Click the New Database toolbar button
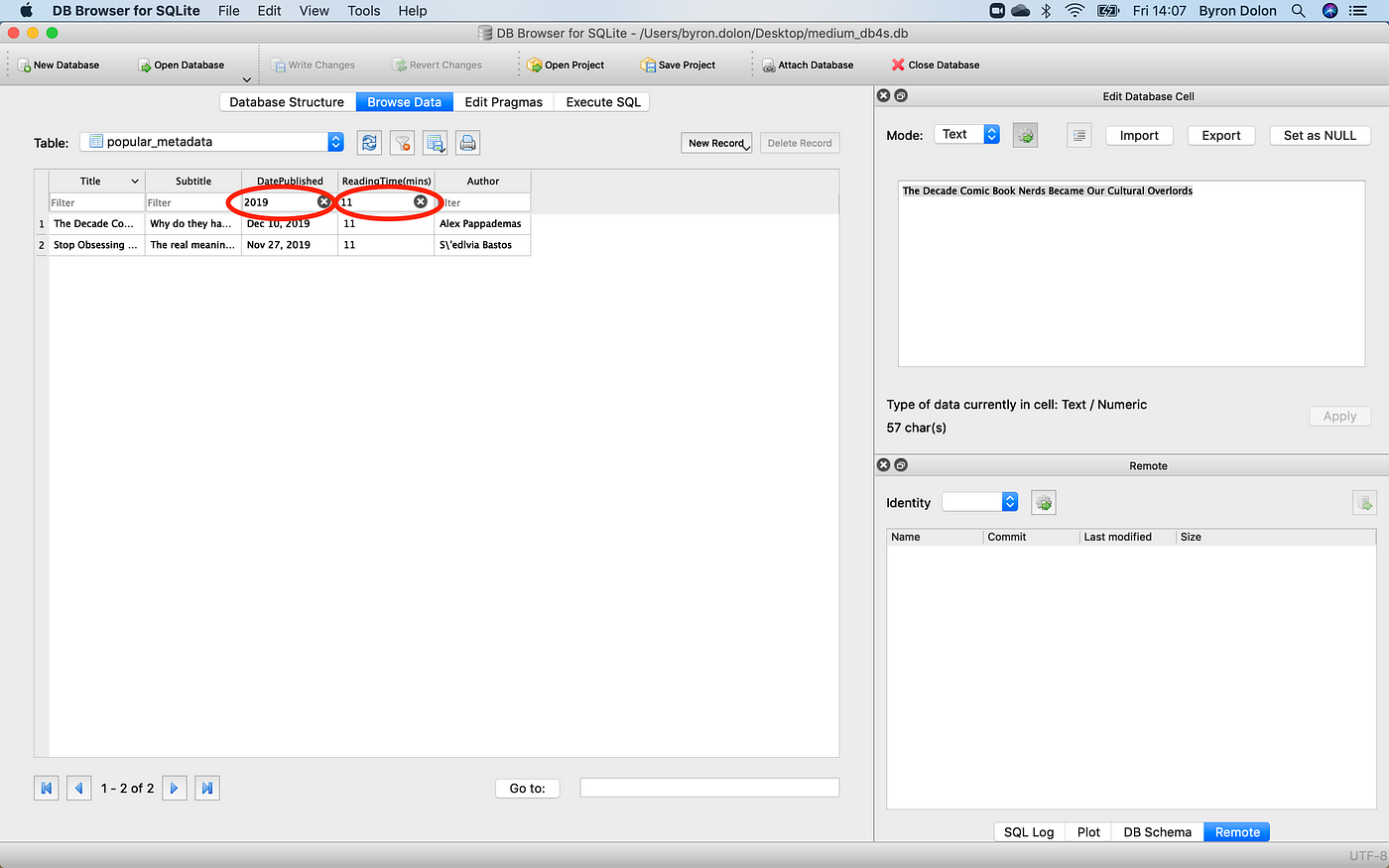This screenshot has width=1389, height=868. pyautogui.click(x=59, y=65)
